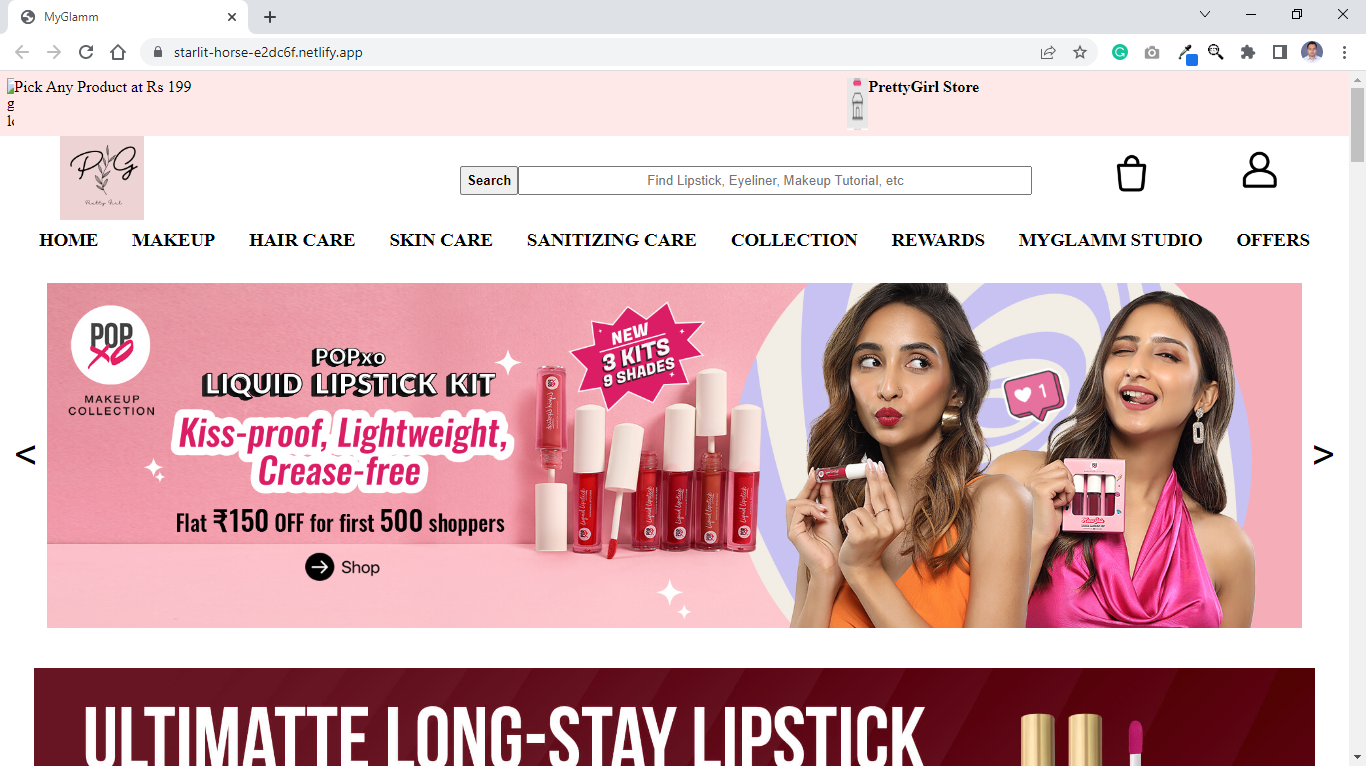Go back using the browser back arrow
1366x766 pixels.
point(22,52)
